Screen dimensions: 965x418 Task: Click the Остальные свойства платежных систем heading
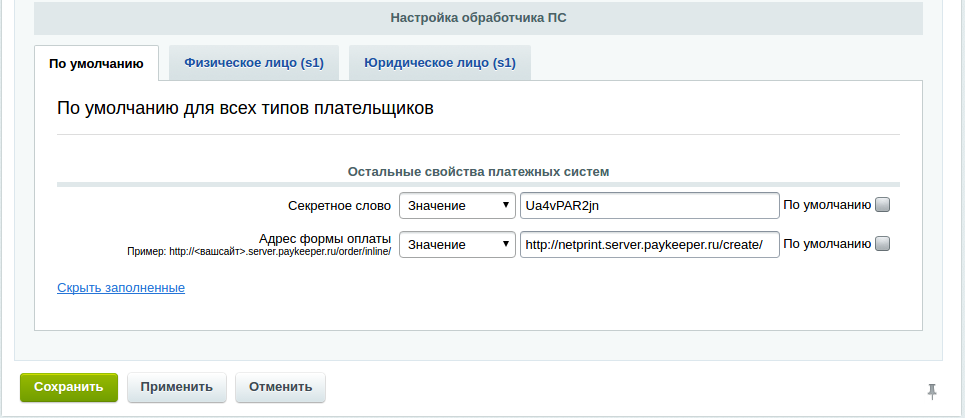478,172
